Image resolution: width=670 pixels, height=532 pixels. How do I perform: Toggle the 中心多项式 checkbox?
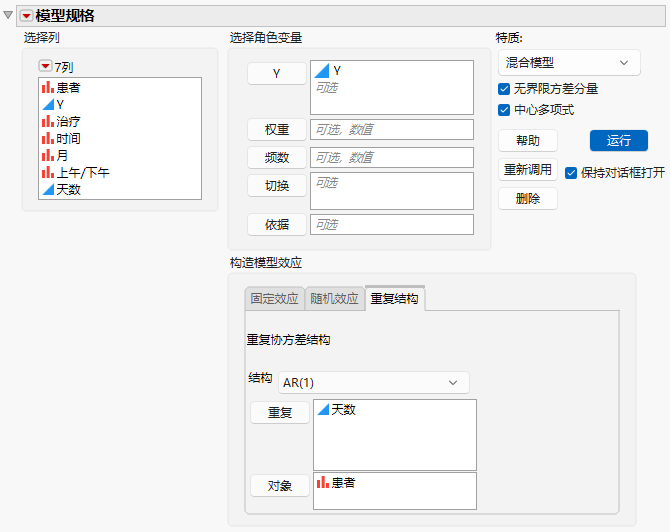pos(504,110)
